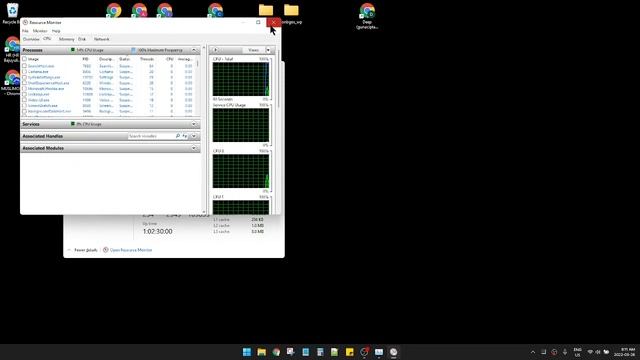Expand the Services section
This screenshot has width=640, height=360.
(x=194, y=124)
